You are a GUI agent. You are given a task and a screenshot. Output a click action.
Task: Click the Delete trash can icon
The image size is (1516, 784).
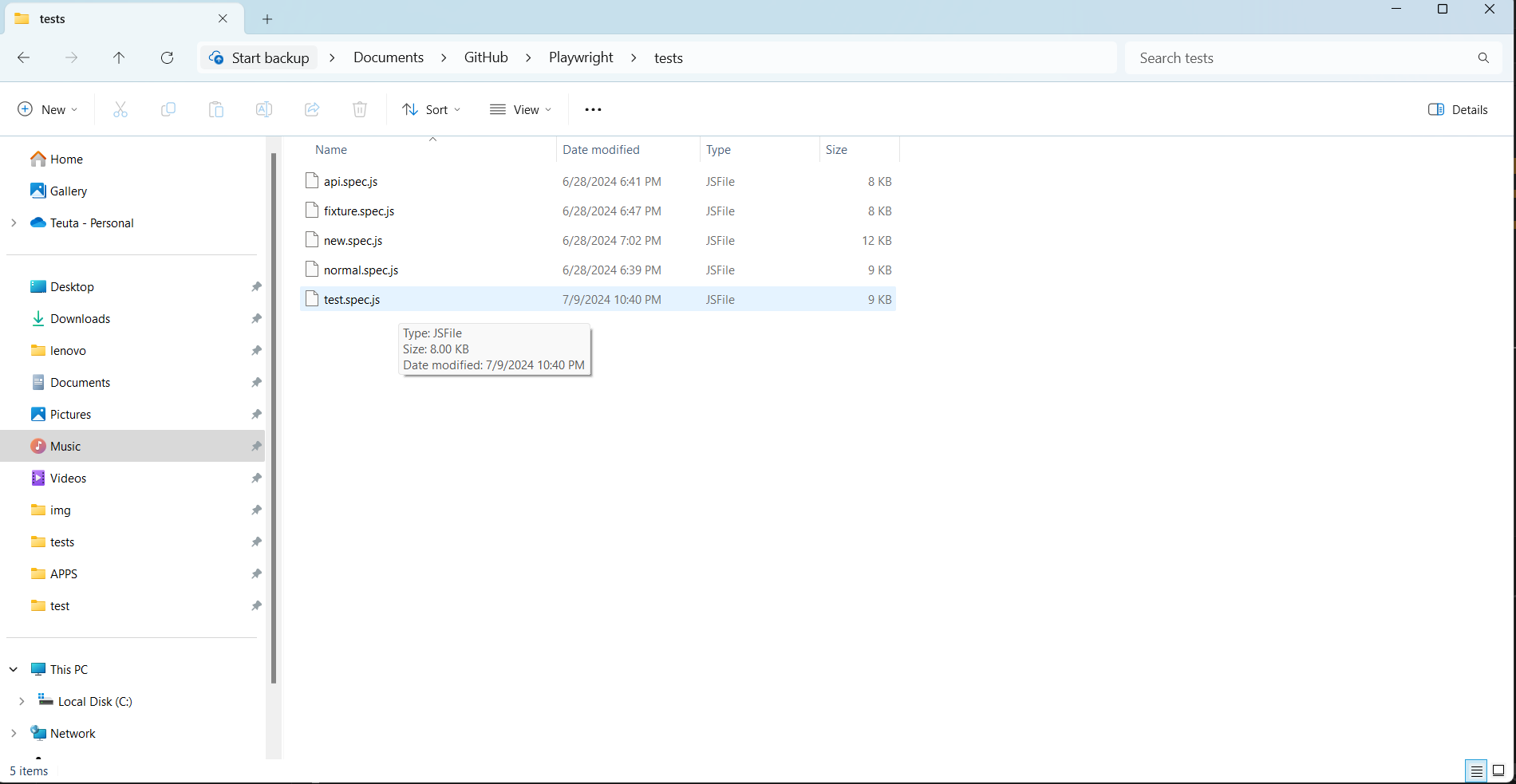[x=360, y=109]
